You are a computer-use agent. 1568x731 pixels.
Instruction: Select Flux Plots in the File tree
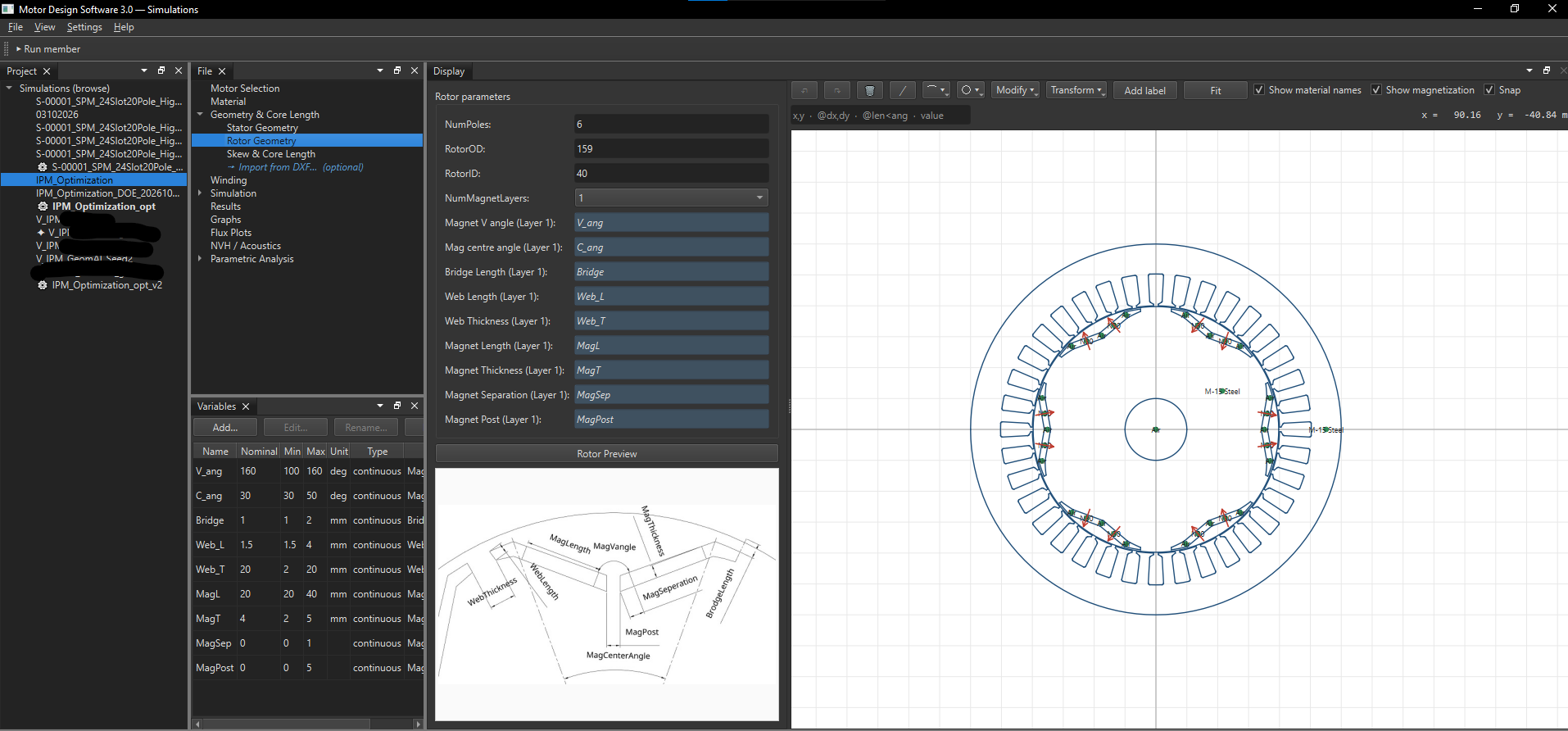click(x=231, y=233)
